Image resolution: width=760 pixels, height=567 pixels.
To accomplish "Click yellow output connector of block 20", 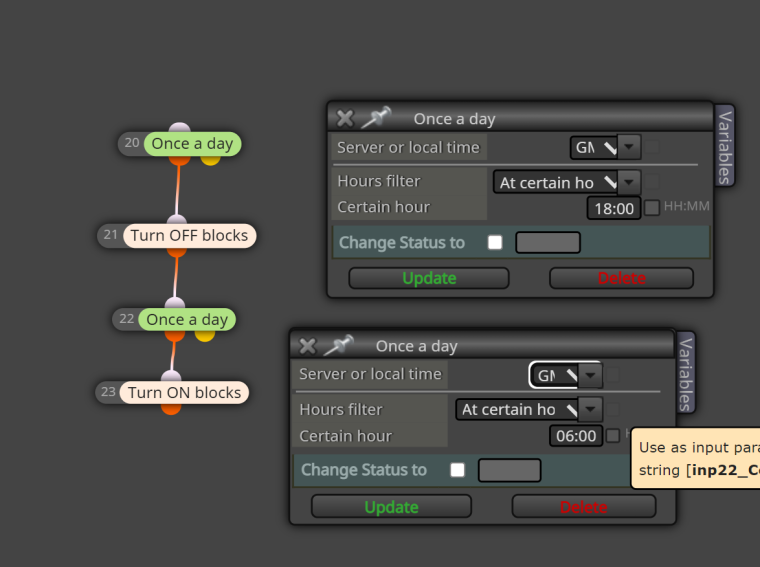I will [210, 160].
